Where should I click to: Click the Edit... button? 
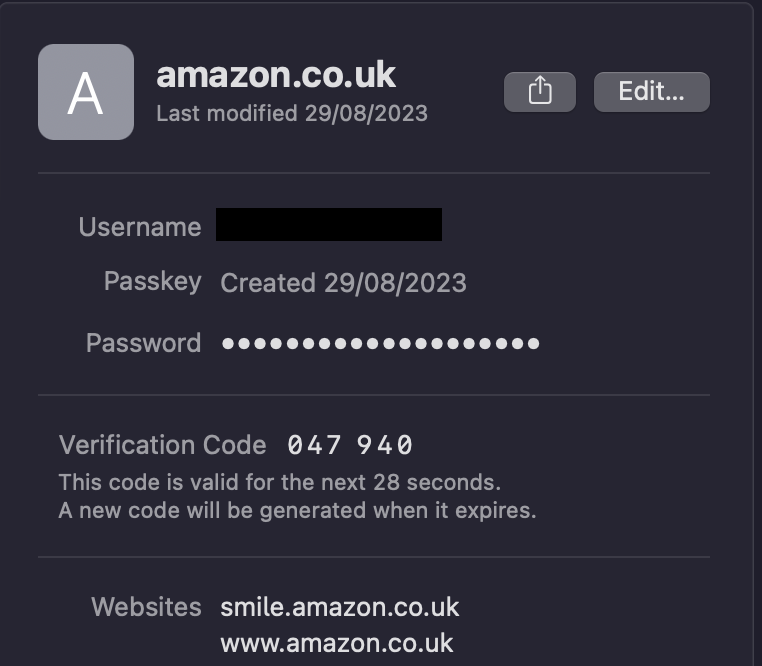(651, 92)
